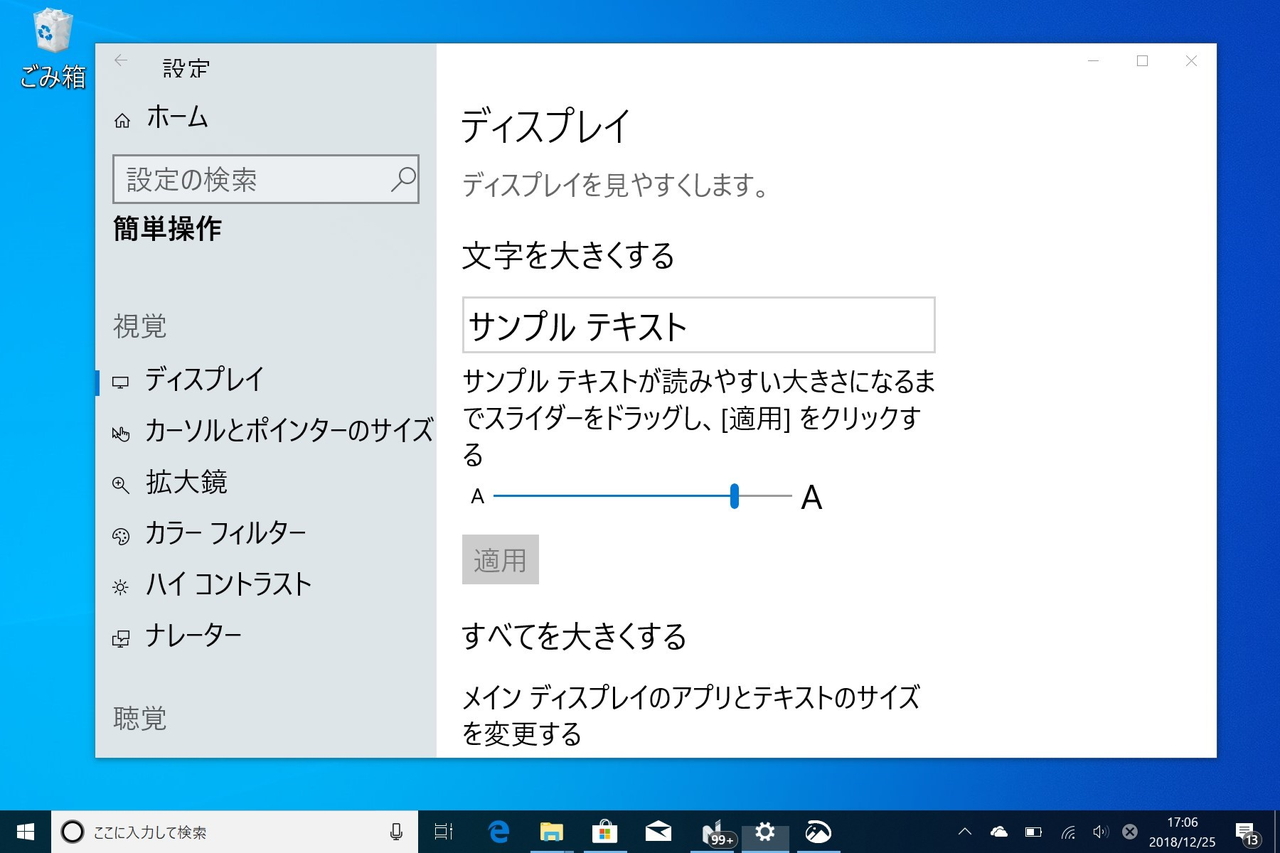Open the Start menu
1280x853 pixels.
24,831
